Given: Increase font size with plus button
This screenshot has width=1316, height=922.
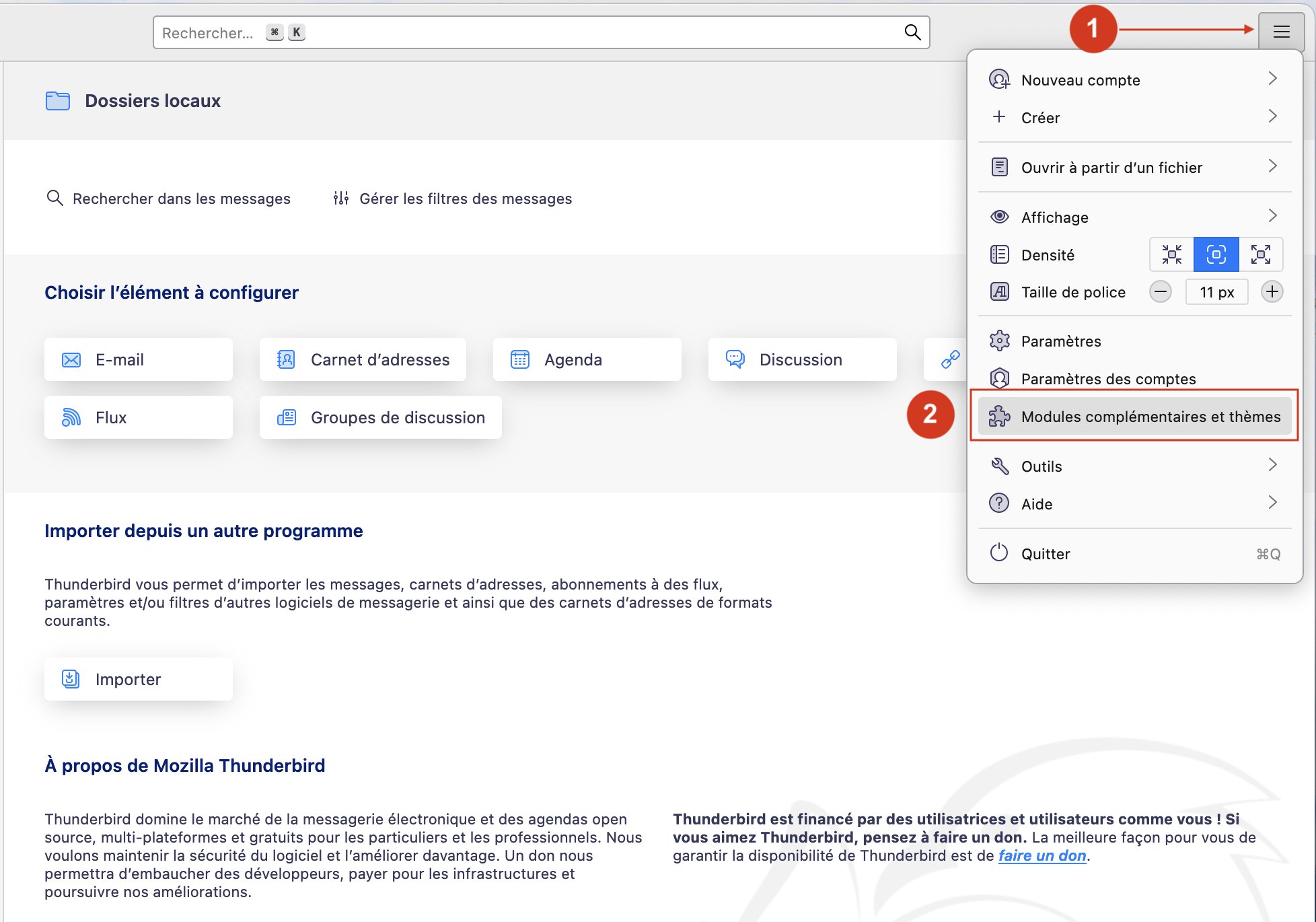Looking at the screenshot, I should tap(1272, 292).
